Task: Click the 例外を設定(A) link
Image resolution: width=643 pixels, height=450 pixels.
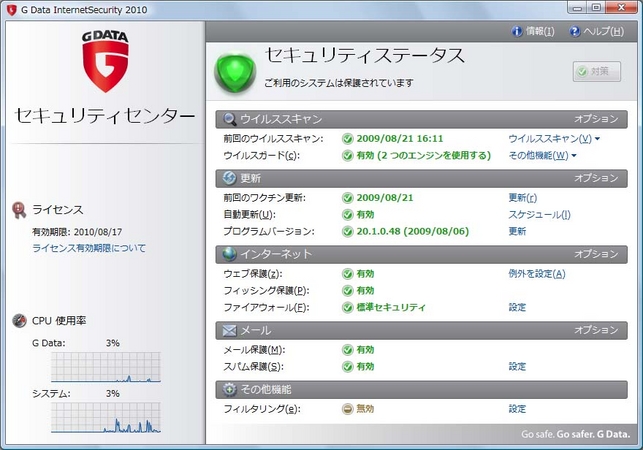Action: 537,274
